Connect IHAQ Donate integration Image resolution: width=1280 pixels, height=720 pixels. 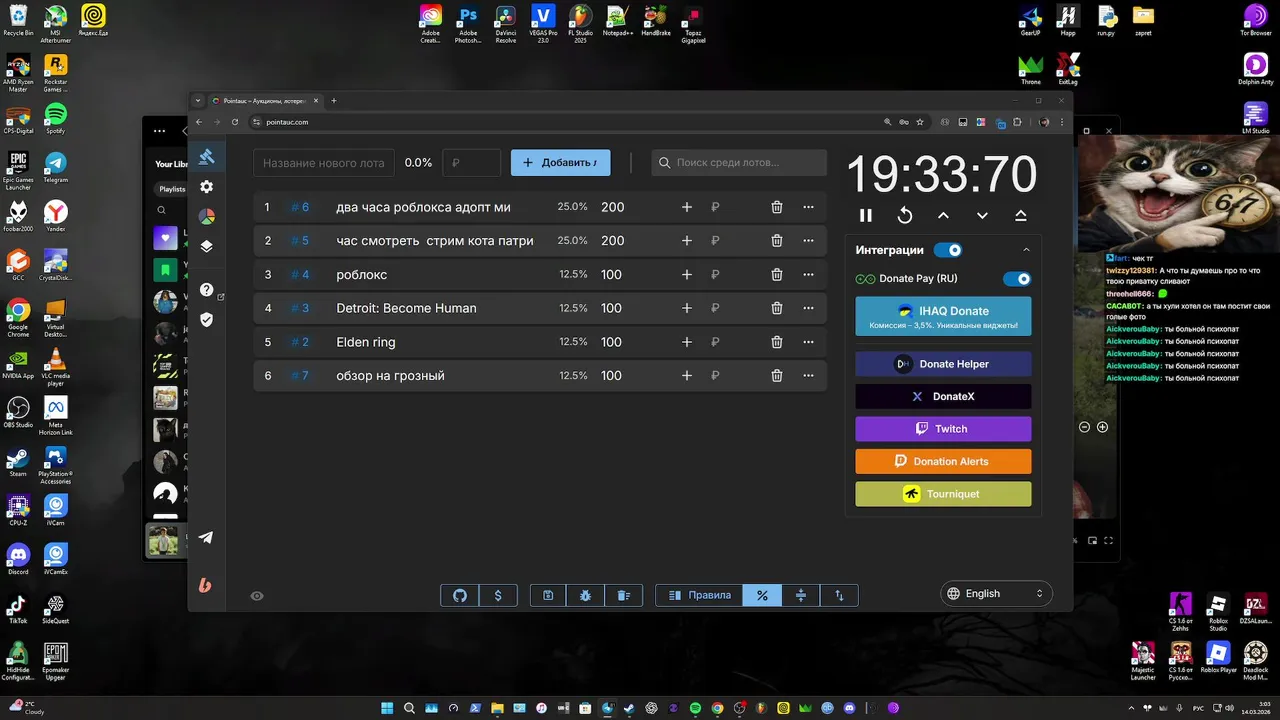(x=943, y=316)
